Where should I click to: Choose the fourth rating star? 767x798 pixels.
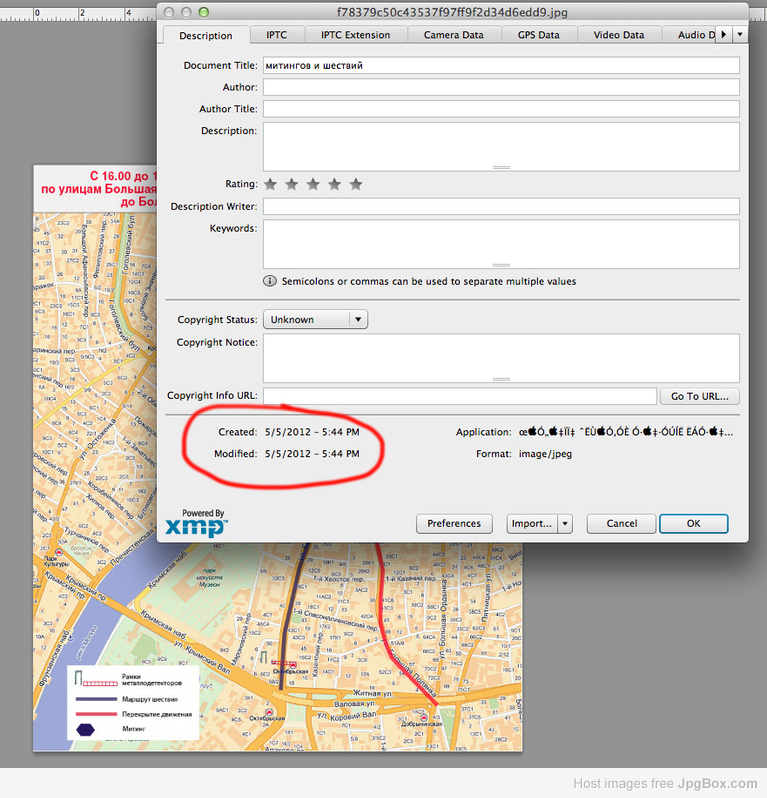[x=335, y=184]
